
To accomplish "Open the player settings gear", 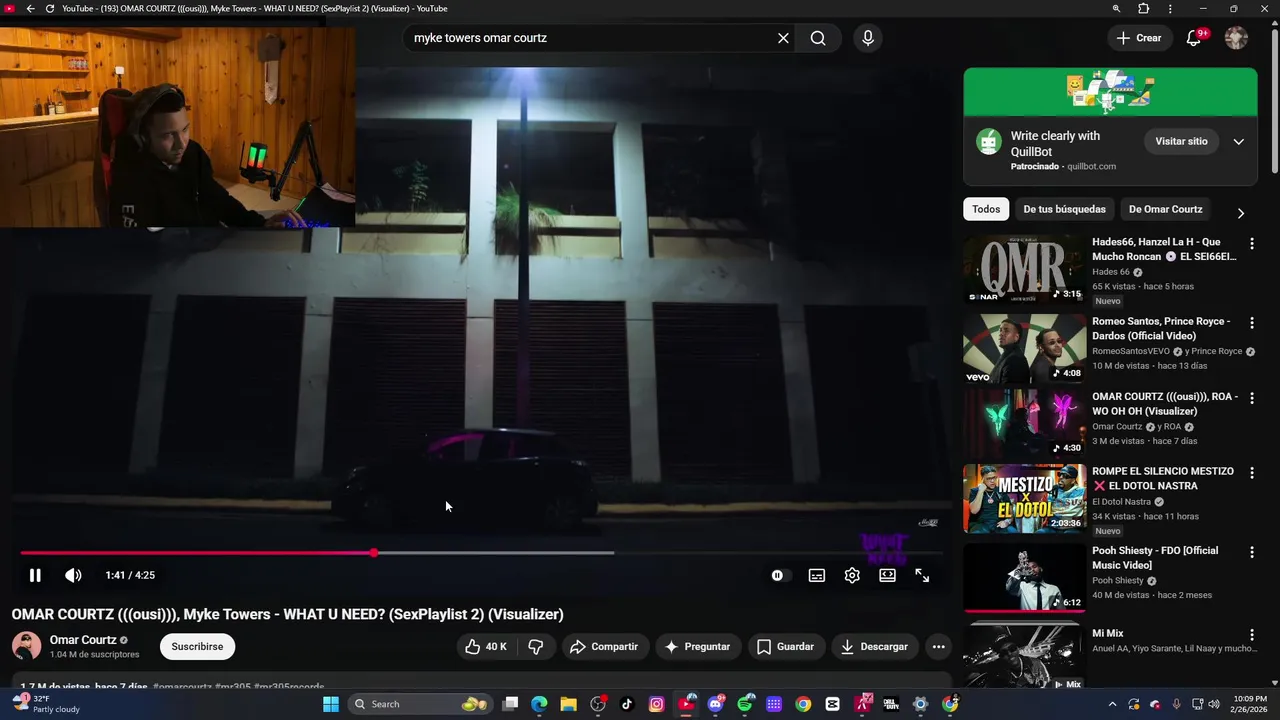I will (852, 575).
